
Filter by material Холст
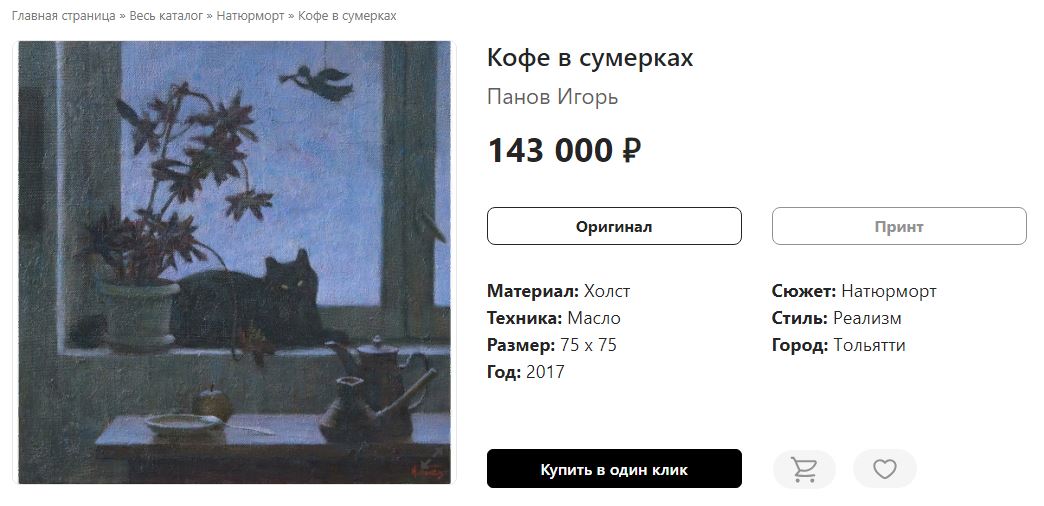point(607,292)
